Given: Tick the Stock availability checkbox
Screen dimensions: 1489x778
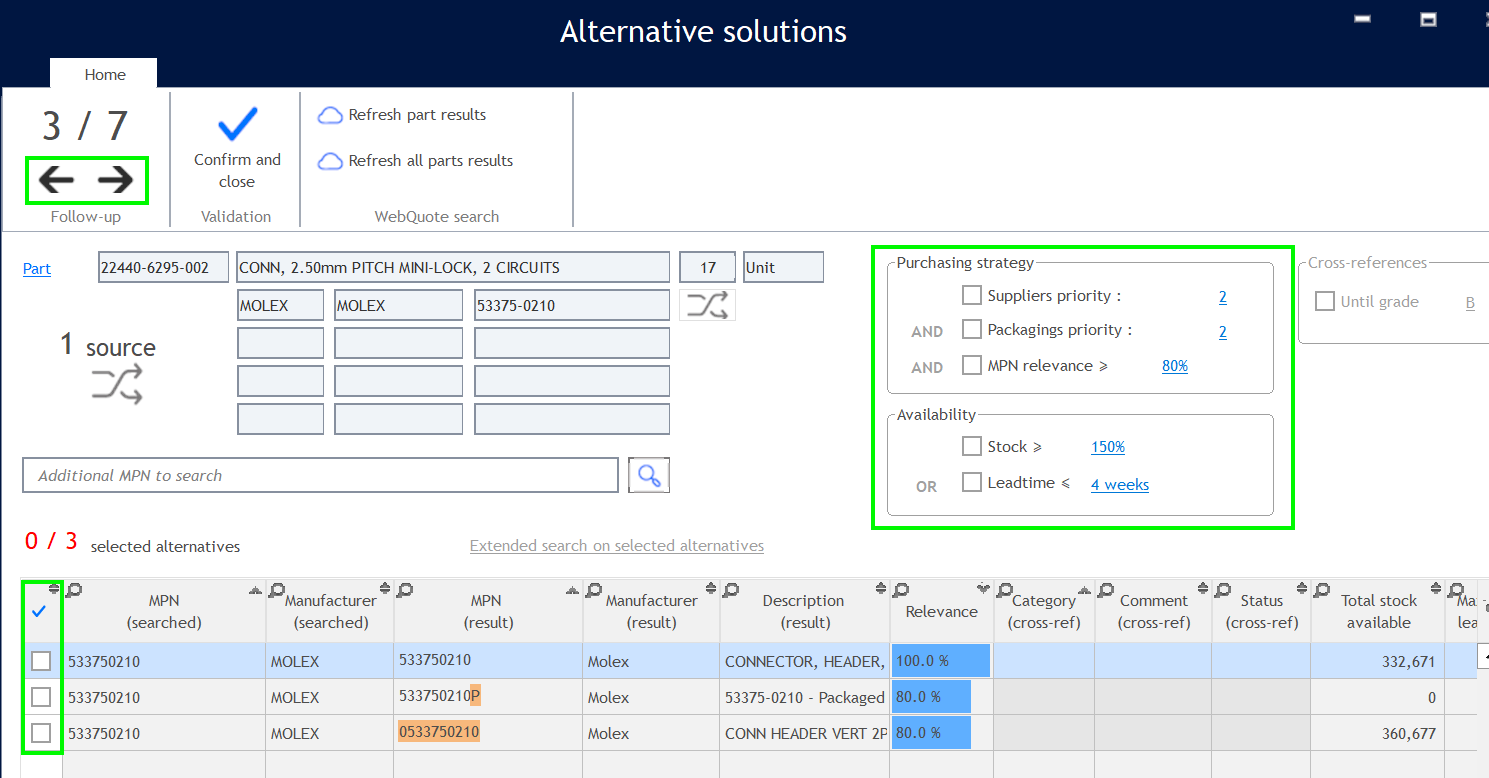Looking at the screenshot, I should [x=971, y=447].
